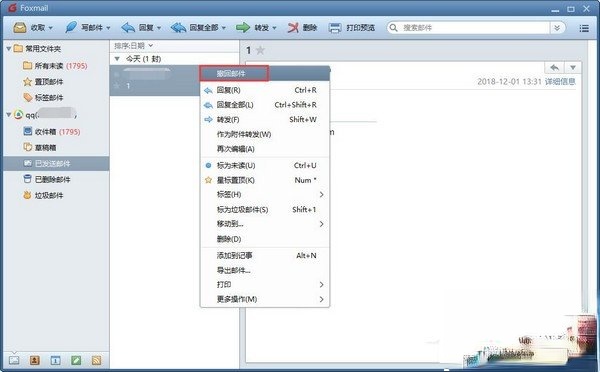Click the 收取 receive mail icon
Screen dimensions: 600x372
coord(20,28)
